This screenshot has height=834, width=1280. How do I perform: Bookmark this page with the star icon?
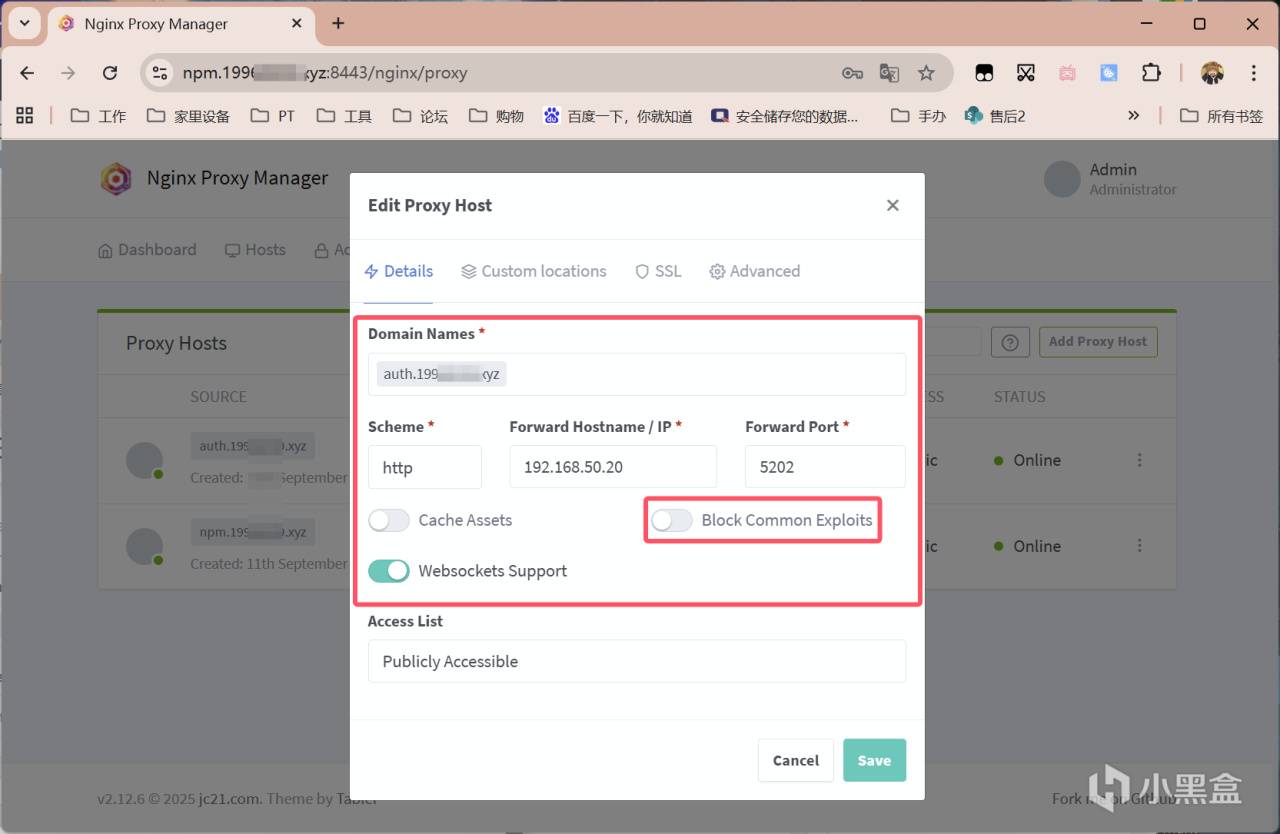tap(926, 73)
